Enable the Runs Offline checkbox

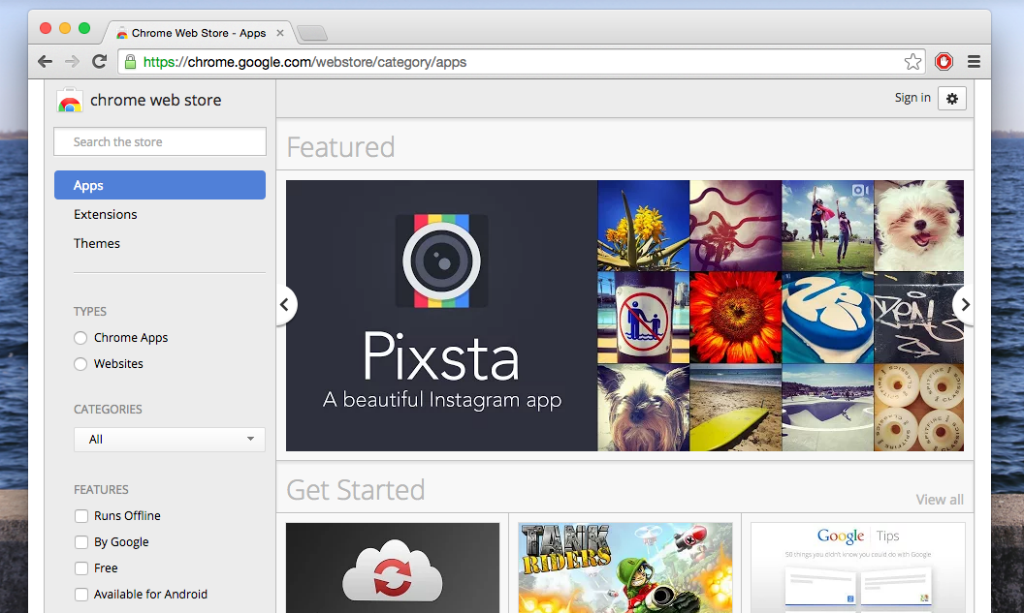click(81, 516)
